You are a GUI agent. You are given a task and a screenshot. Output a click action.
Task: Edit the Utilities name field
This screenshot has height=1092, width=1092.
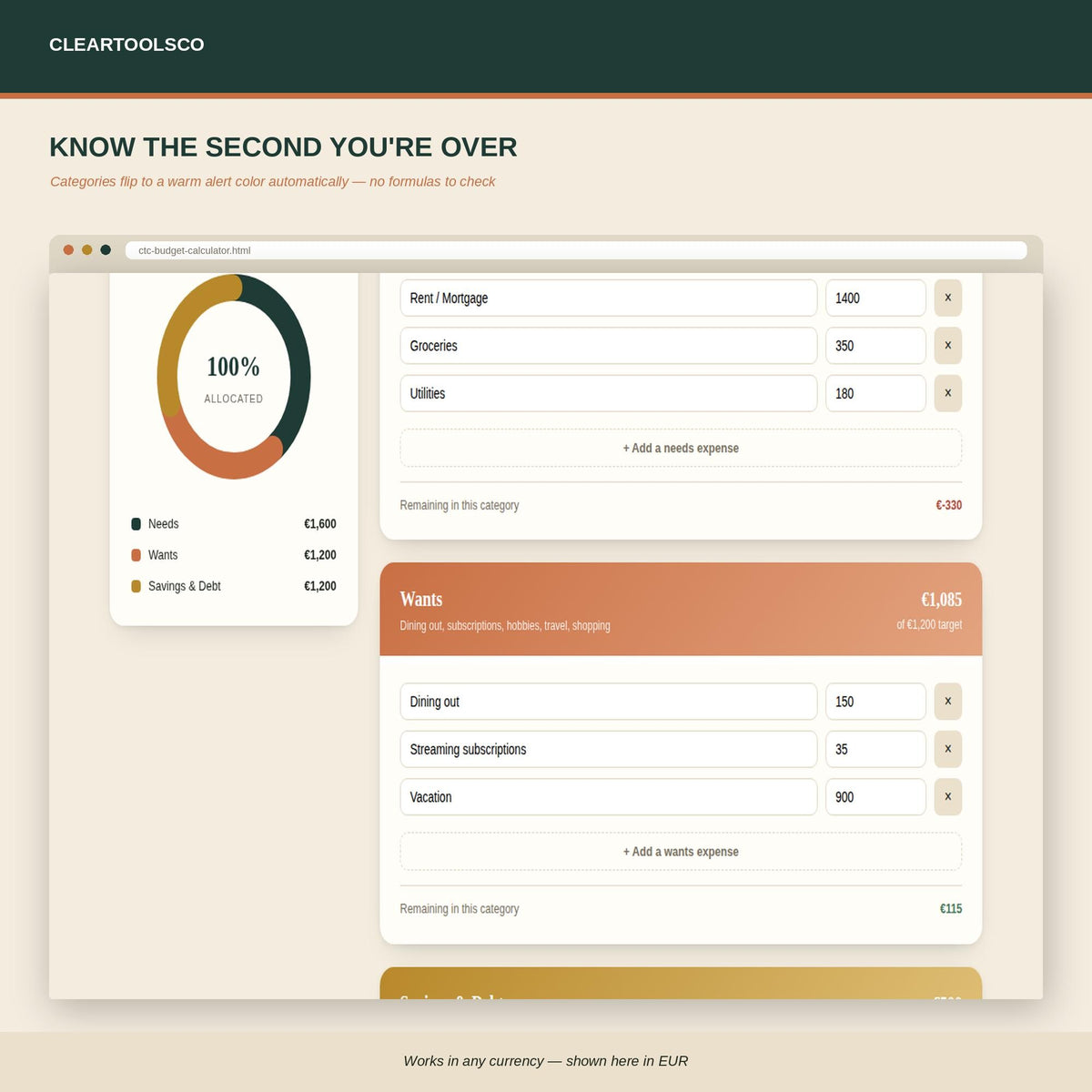pyautogui.click(x=609, y=393)
